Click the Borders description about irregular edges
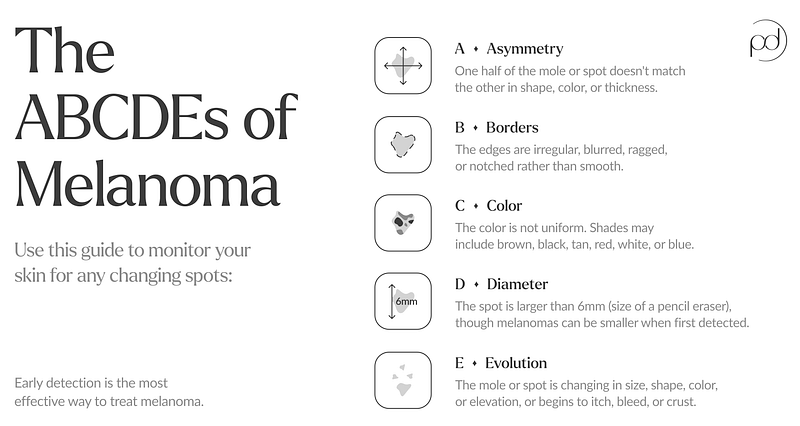Screen dimensions: 800x426 click(x=561, y=158)
